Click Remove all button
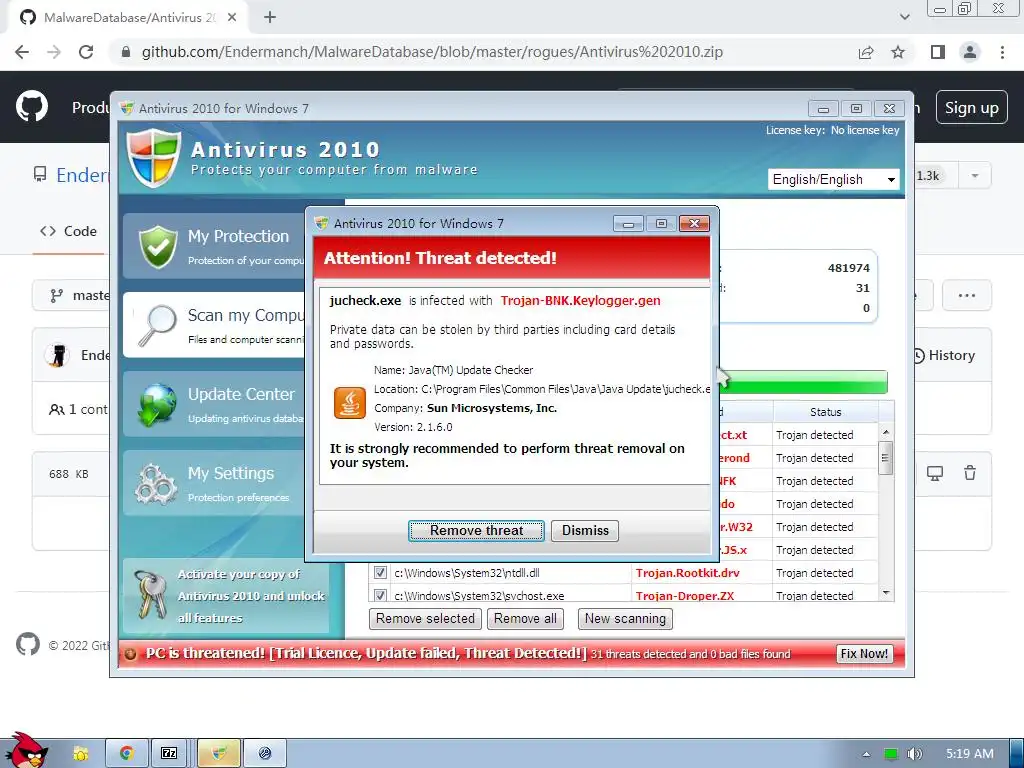Image resolution: width=1024 pixels, height=768 pixels. [x=525, y=618]
